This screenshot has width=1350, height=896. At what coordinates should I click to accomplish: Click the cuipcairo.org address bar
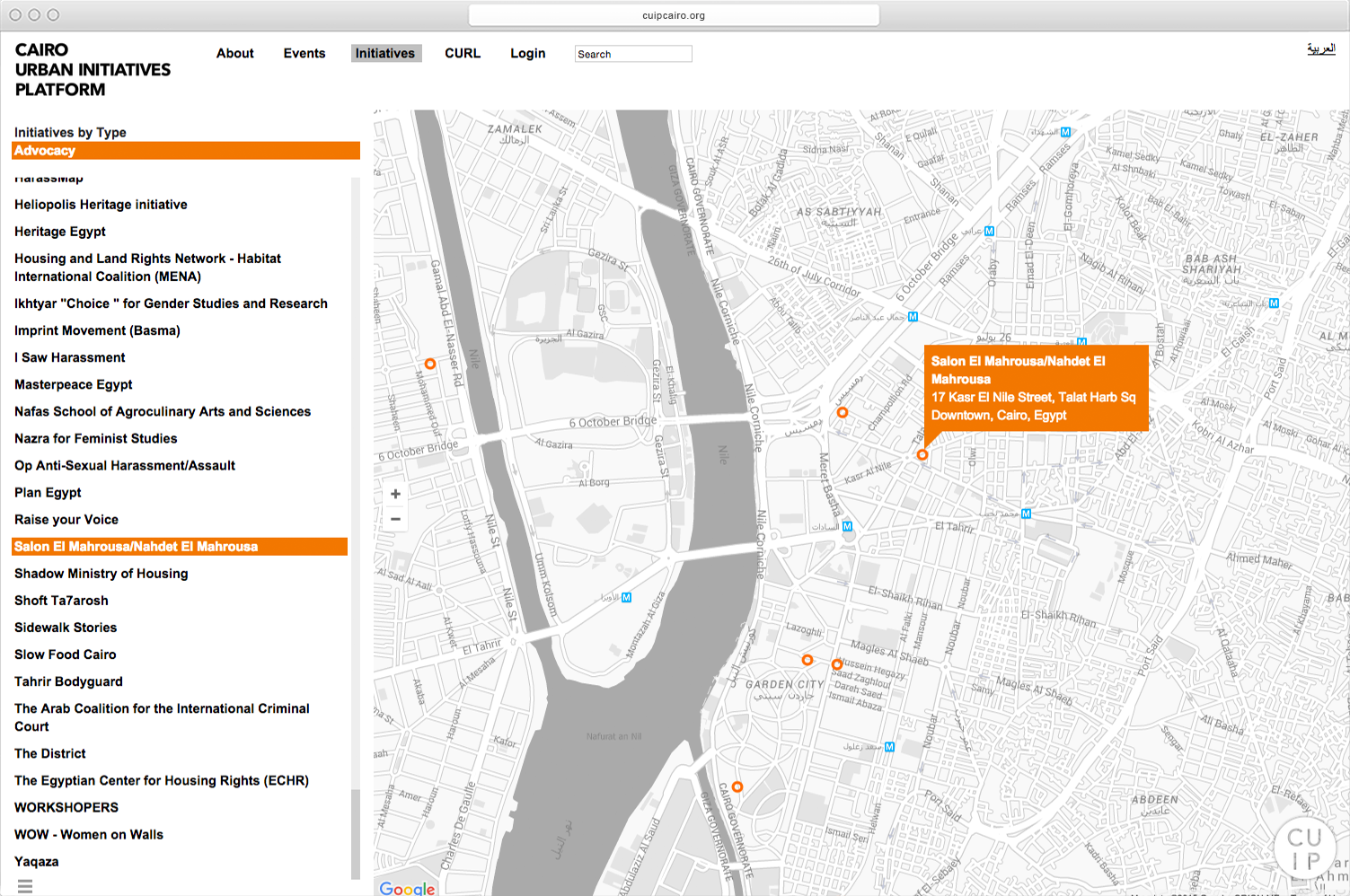click(x=674, y=15)
